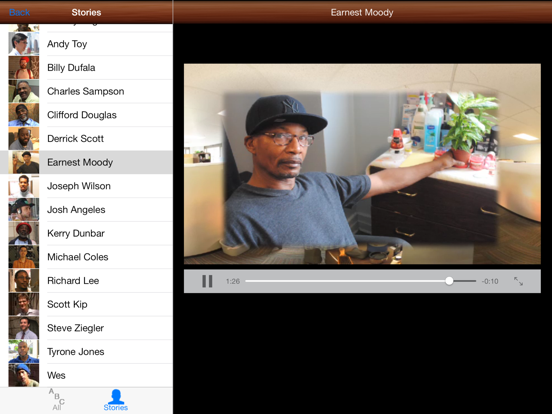Select the Stories tab at bottom

[x=115, y=400]
